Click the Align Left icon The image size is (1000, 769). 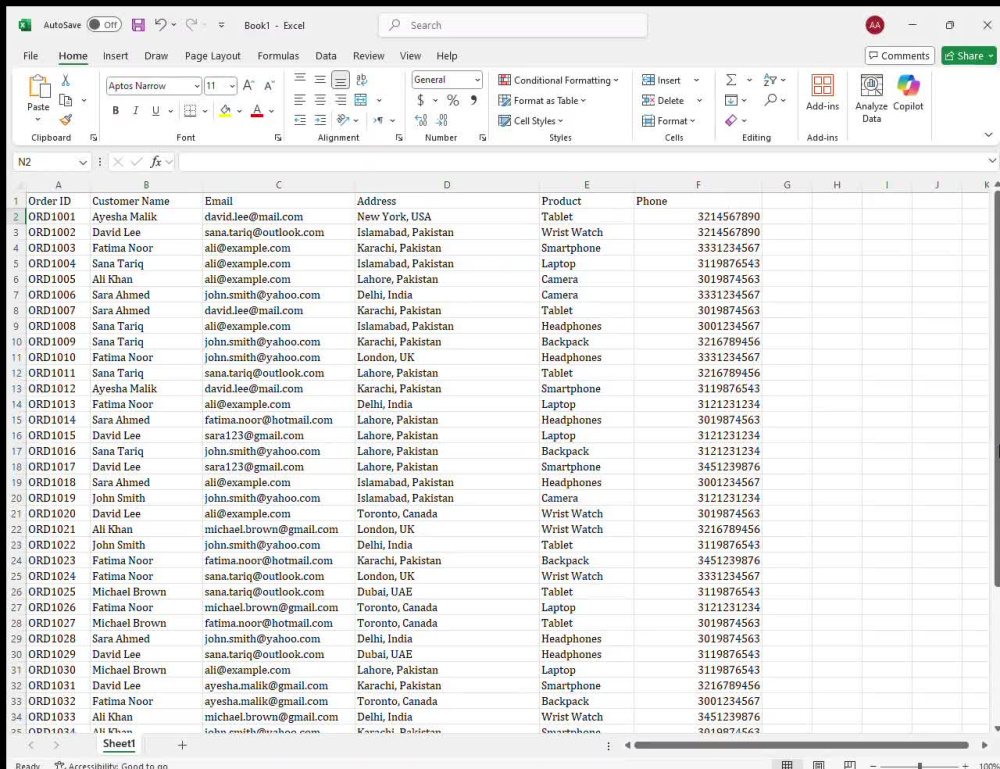[x=299, y=100]
